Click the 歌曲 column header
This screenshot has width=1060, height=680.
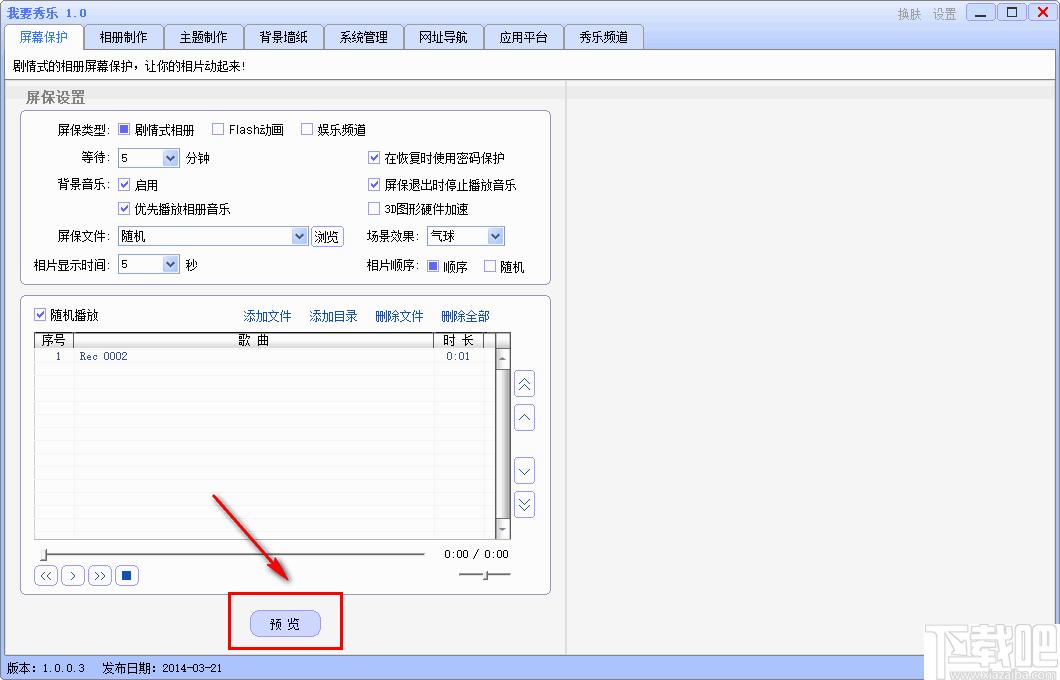point(254,340)
